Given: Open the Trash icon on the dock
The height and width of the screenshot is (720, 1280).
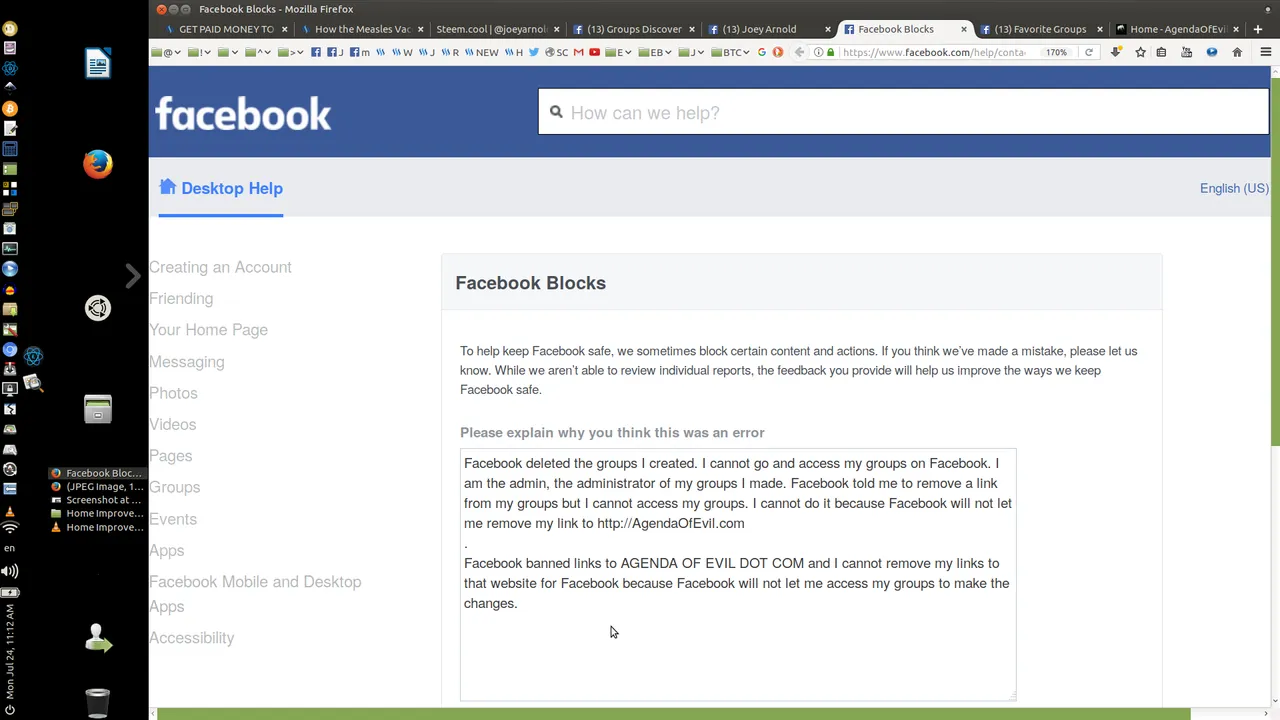Looking at the screenshot, I should click(97, 703).
